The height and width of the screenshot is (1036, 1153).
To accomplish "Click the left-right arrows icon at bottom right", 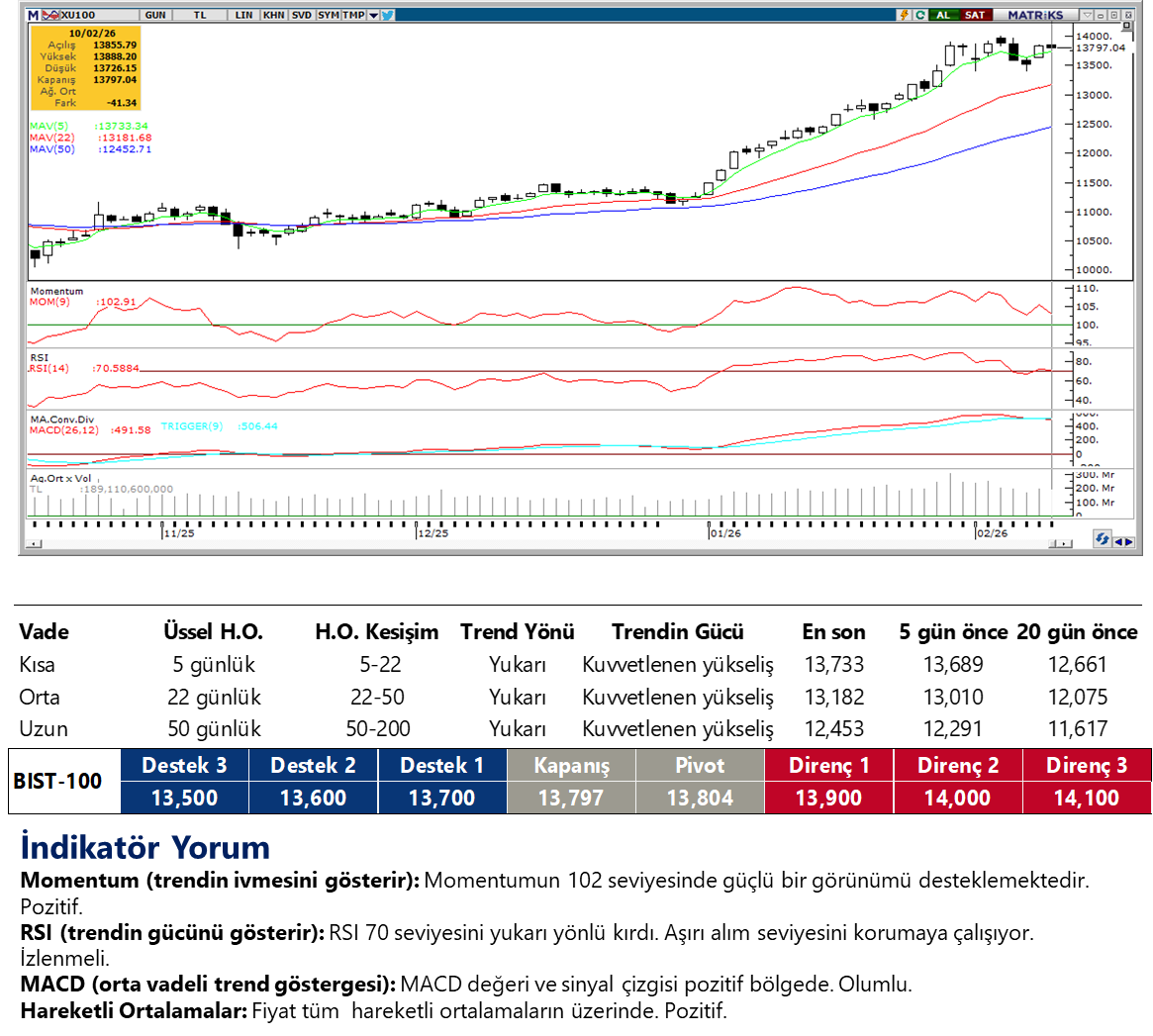I will pyautogui.click(x=1123, y=540).
